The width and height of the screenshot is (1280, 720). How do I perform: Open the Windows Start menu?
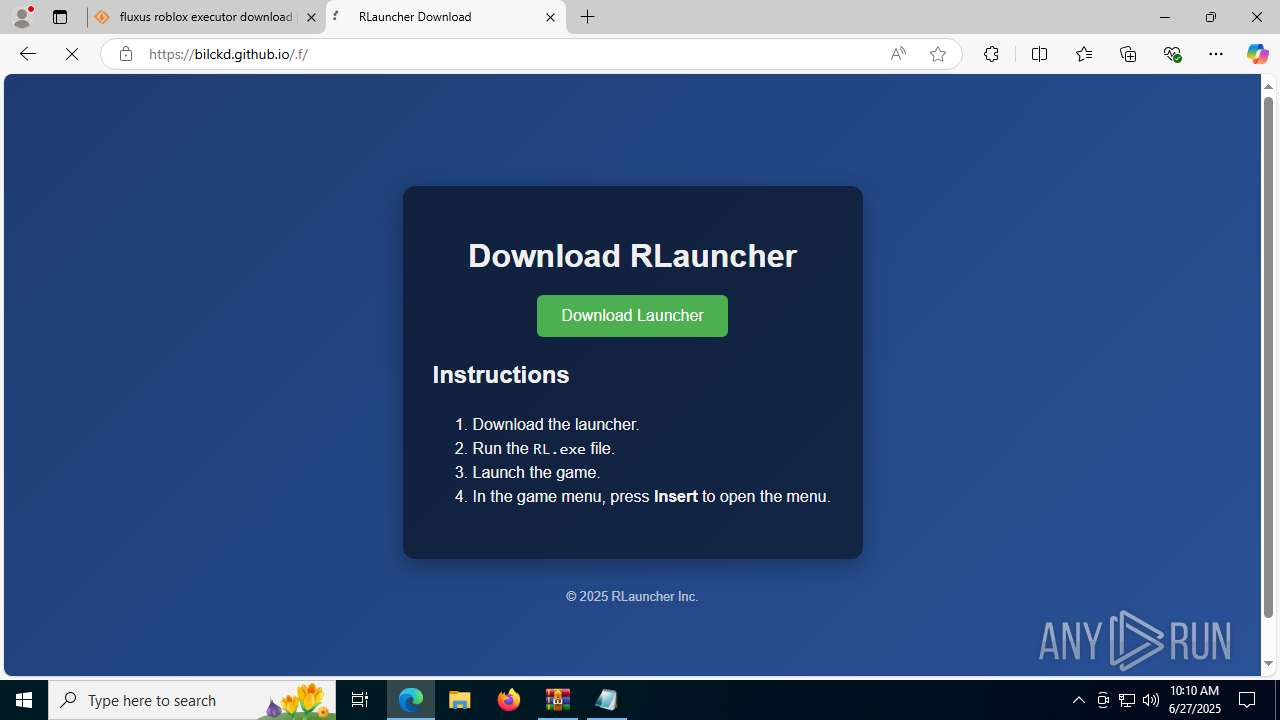click(24, 700)
